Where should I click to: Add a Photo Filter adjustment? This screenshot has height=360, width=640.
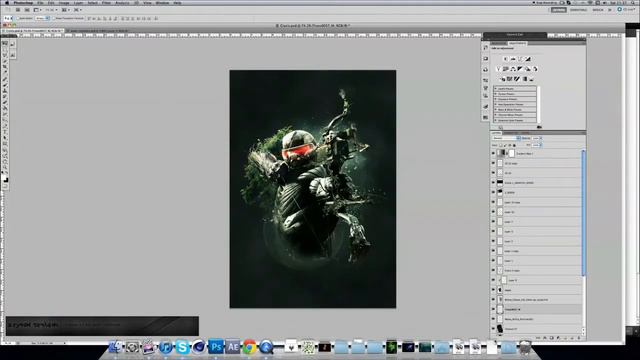click(528, 69)
